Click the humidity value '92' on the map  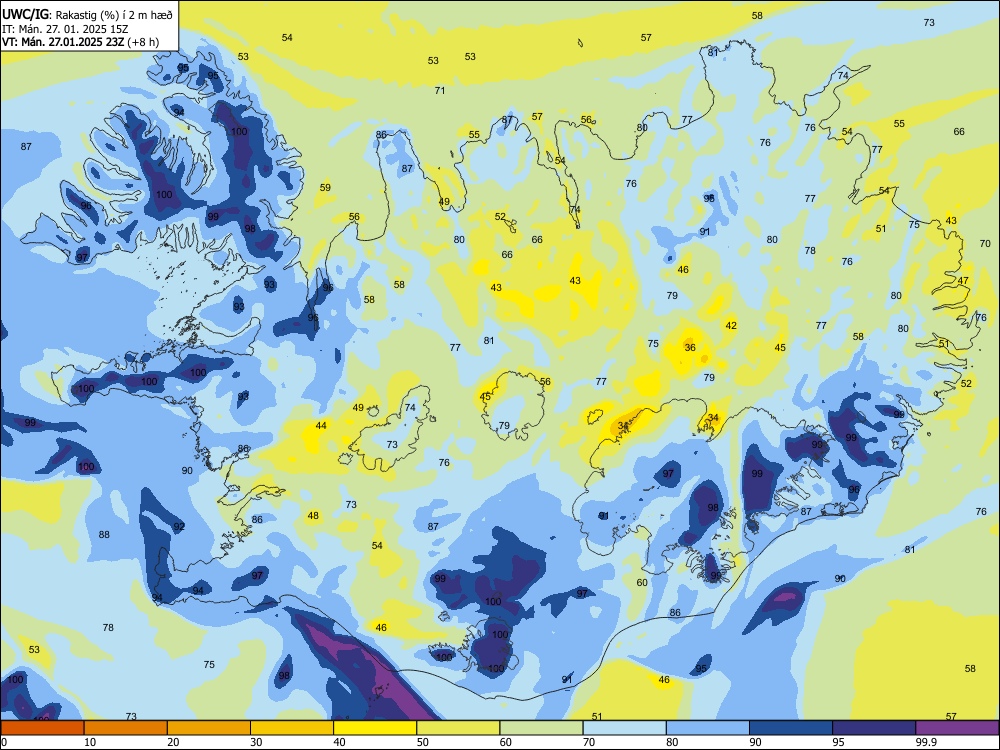pyautogui.click(x=179, y=527)
